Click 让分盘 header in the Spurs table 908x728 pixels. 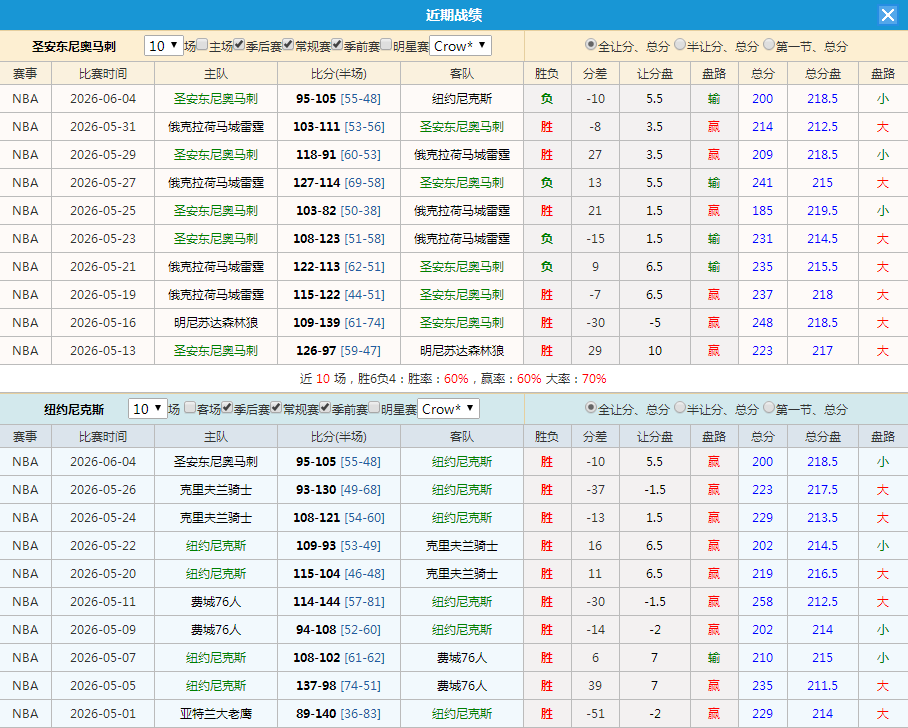click(655, 74)
